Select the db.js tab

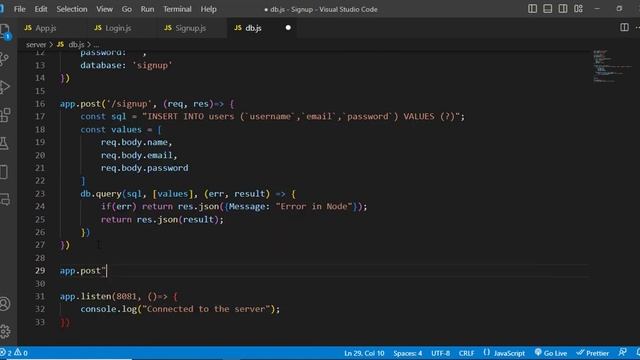(x=253, y=28)
